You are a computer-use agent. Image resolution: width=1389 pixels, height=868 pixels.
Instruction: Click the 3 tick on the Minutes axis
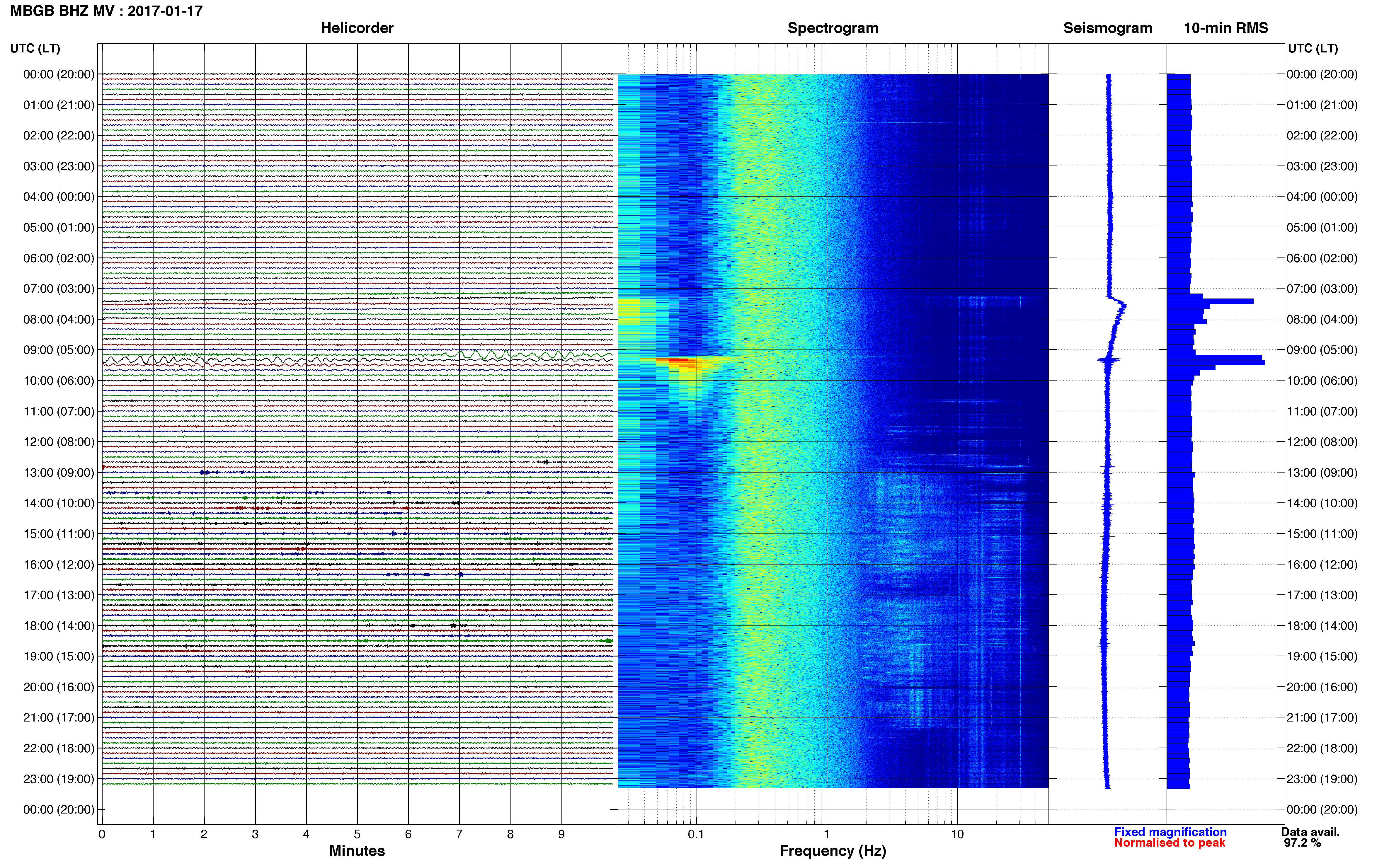coord(255,835)
